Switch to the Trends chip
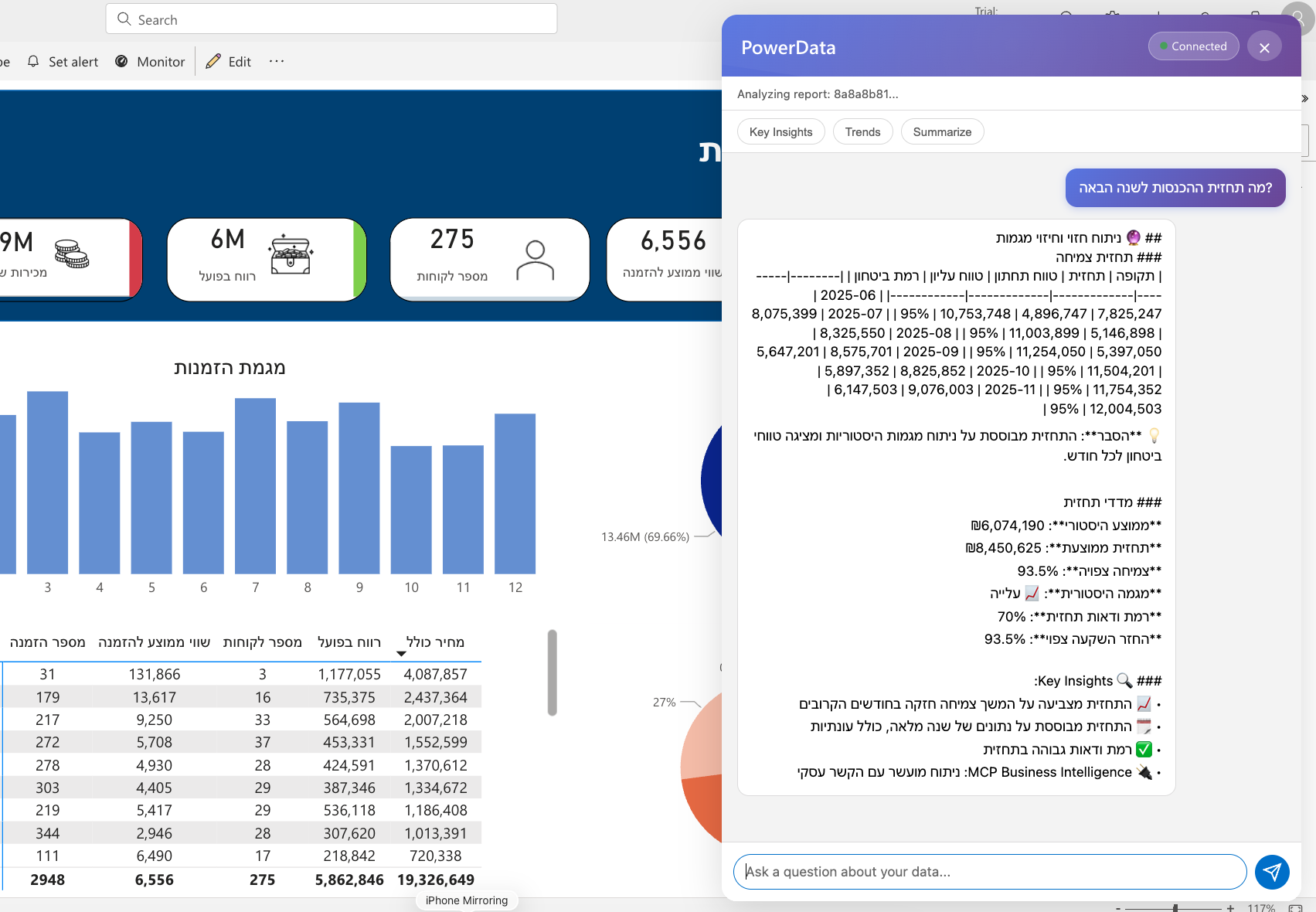Screen dimensions: 1316x912 (x=862, y=131)
